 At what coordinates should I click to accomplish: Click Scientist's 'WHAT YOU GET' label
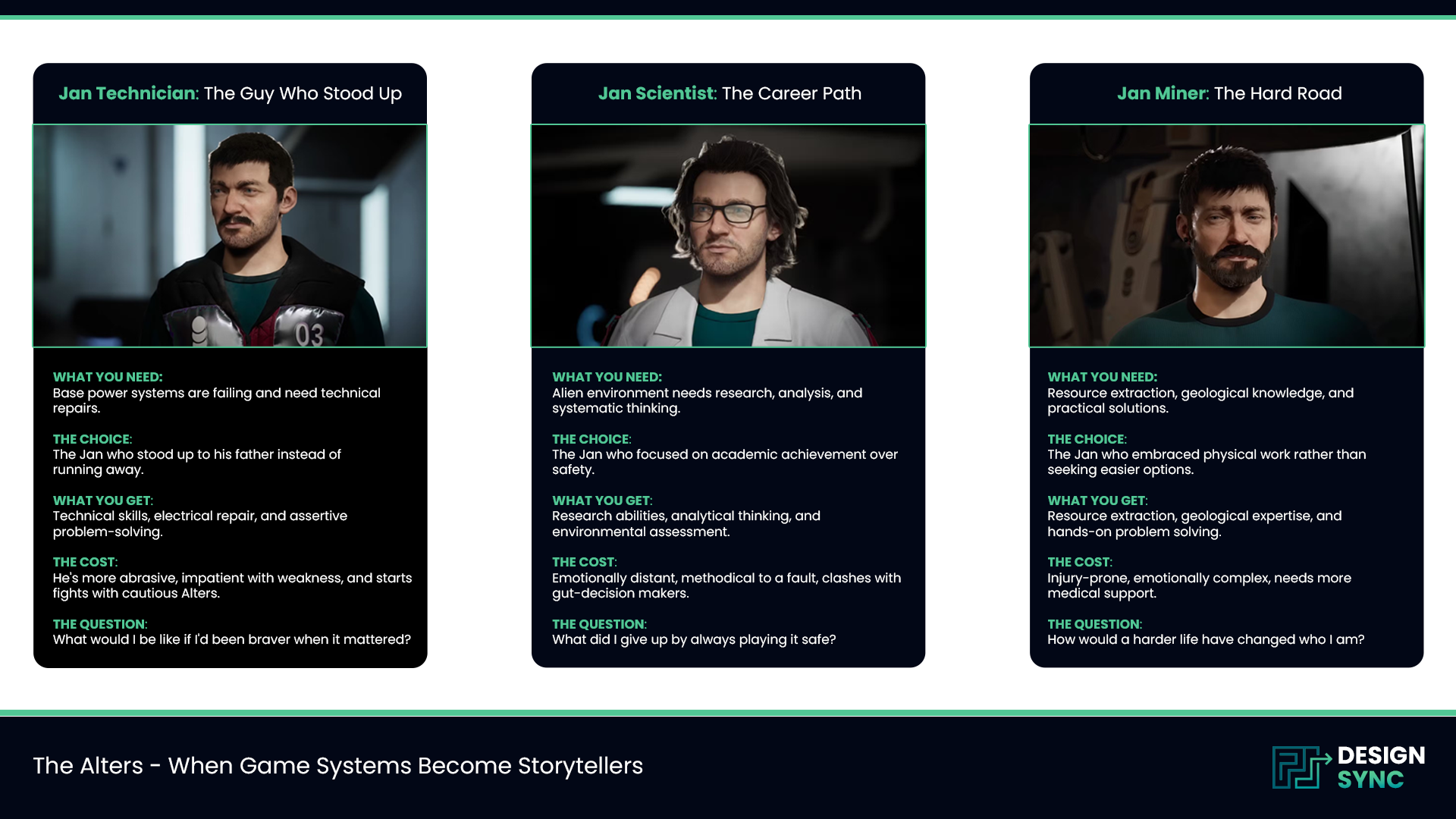click(x=601, y=500)
